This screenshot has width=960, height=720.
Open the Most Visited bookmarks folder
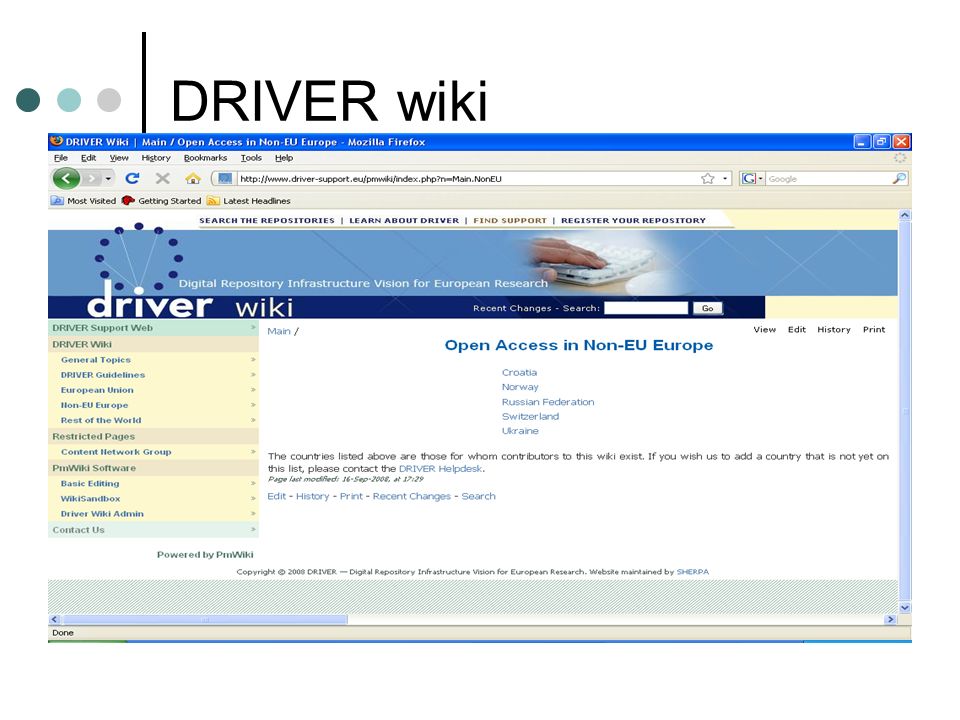click(84, 201)
